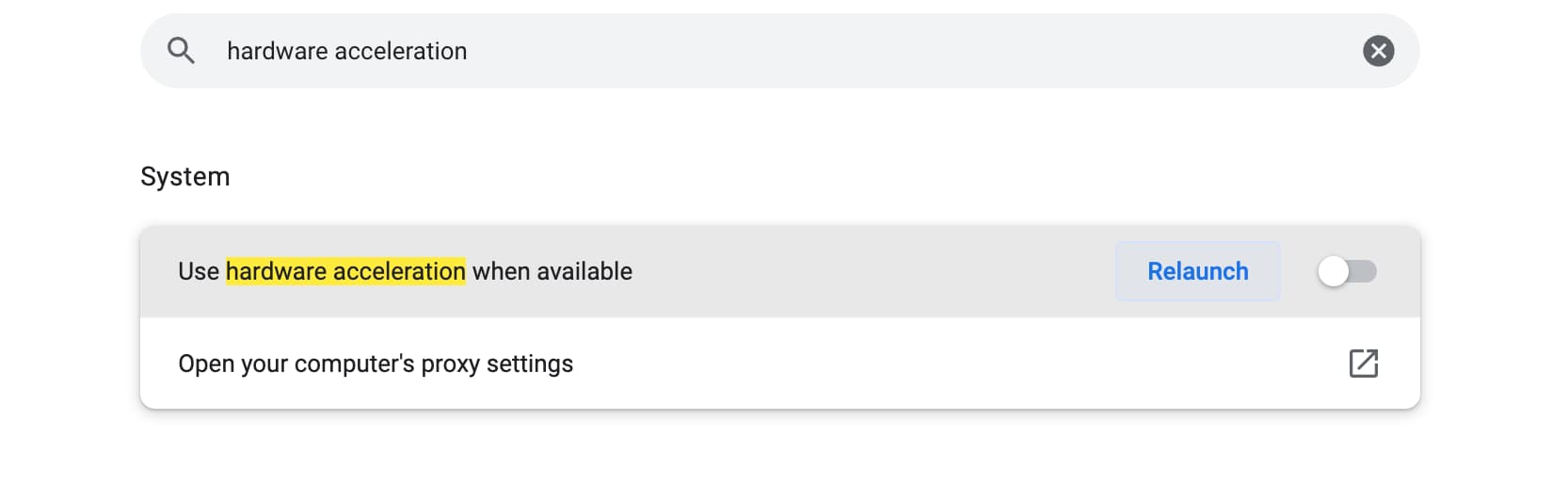This screenshot has height=501, width=1568.
Task: Click the word "Use" in the acceleration setting
Action: click(199, 271)
